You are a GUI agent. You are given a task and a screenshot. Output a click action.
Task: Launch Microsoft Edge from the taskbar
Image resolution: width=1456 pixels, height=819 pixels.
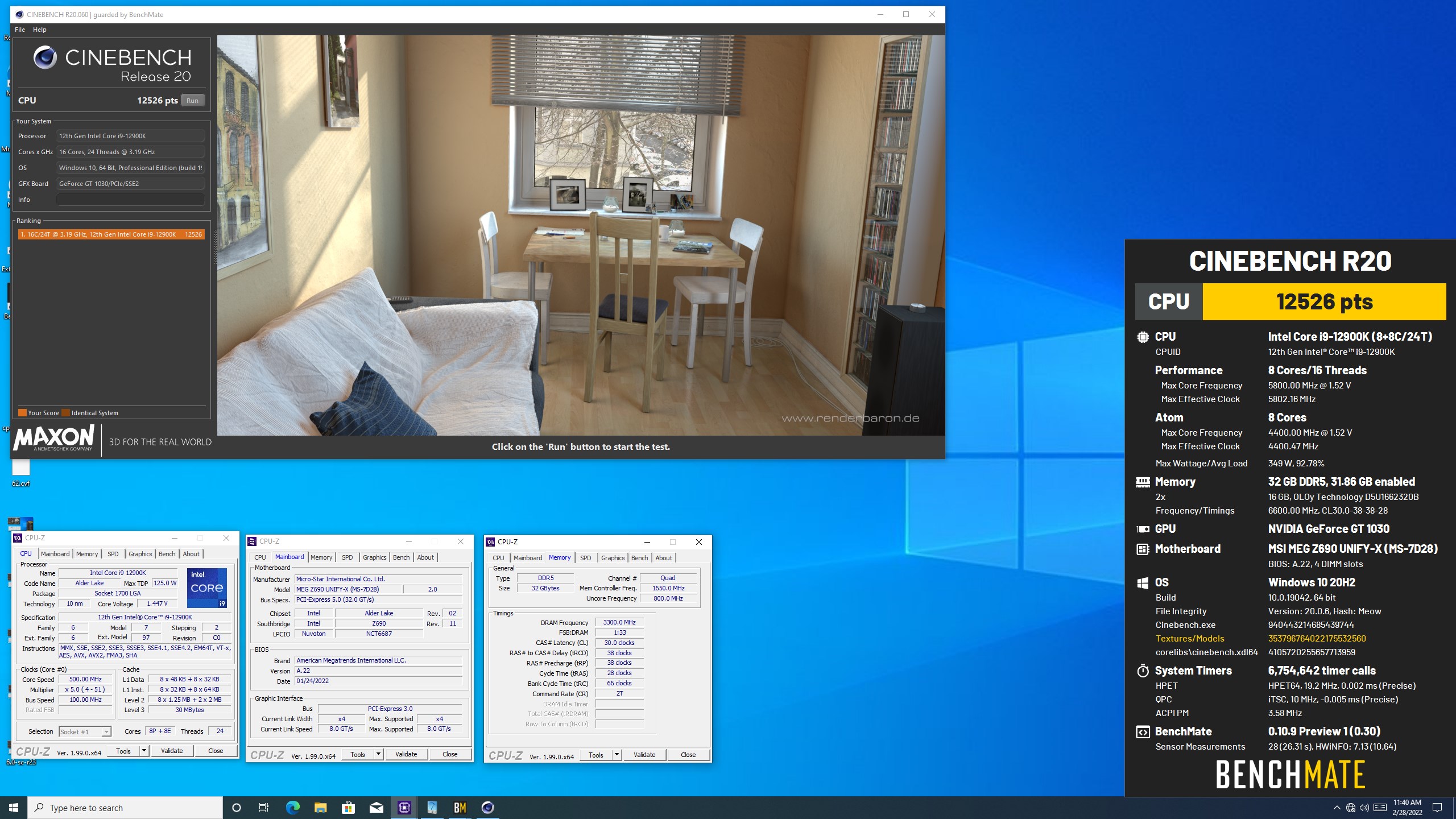tap(292, 808)
